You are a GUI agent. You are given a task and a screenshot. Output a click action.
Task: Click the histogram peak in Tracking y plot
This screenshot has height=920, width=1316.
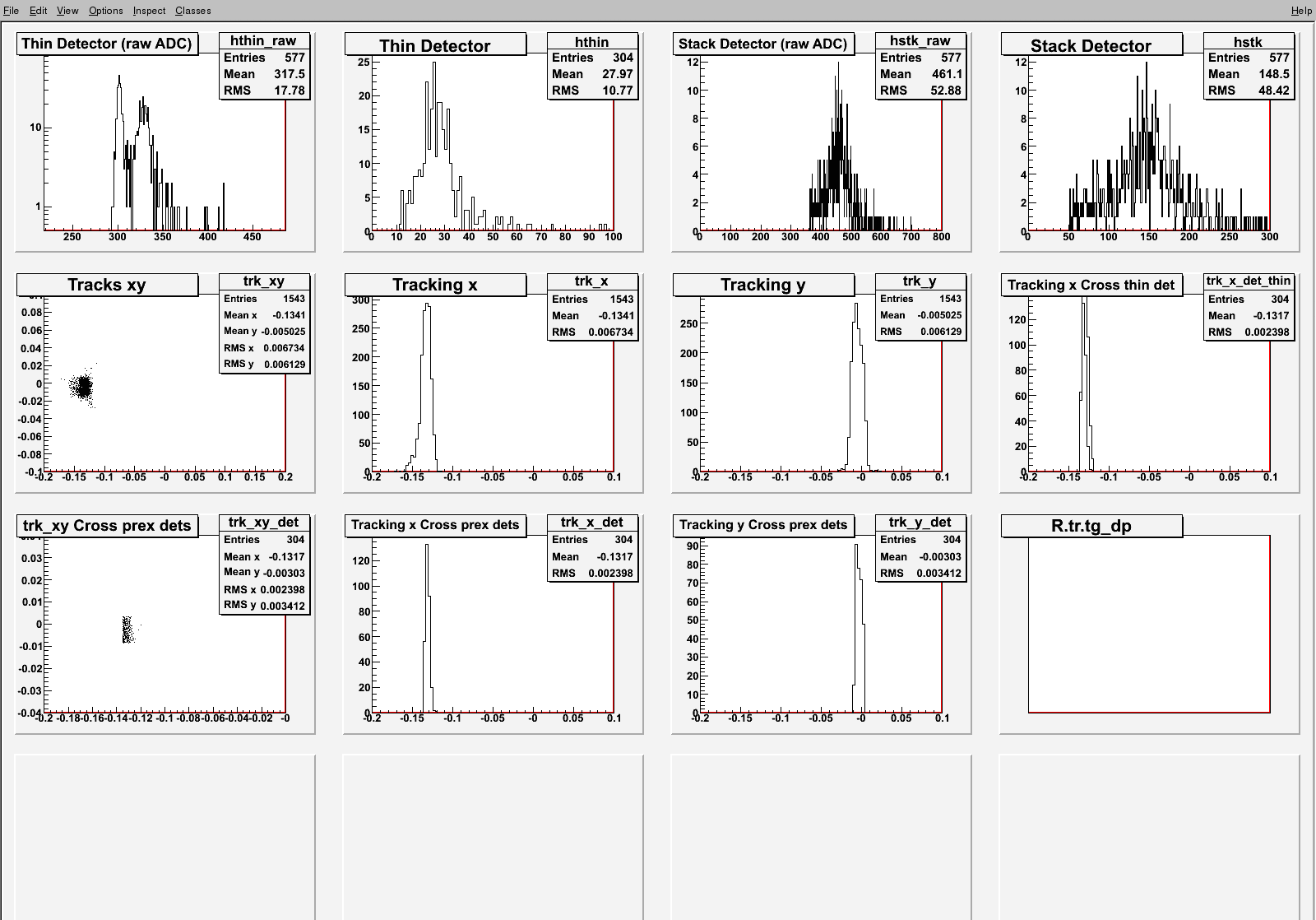pyautogui.click(x=856, y=306)
